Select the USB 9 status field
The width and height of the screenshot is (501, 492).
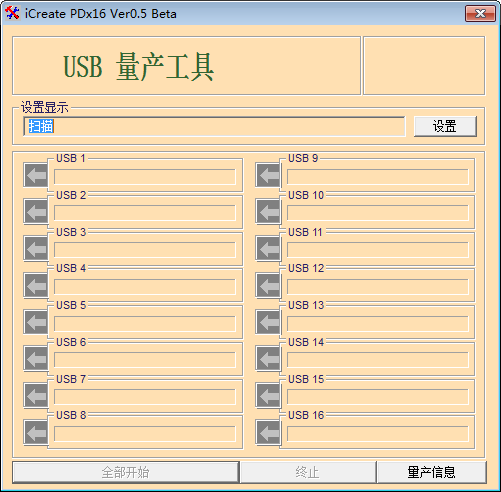tap(378, 177)
